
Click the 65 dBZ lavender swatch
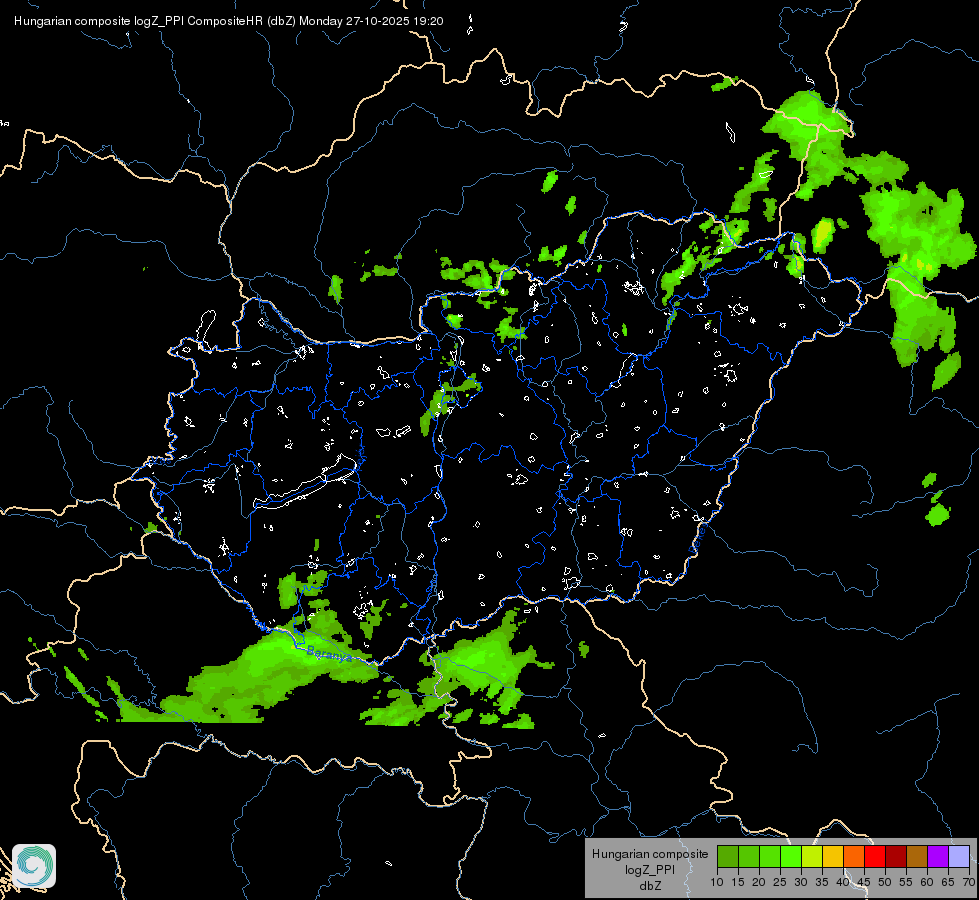(960, 856)
